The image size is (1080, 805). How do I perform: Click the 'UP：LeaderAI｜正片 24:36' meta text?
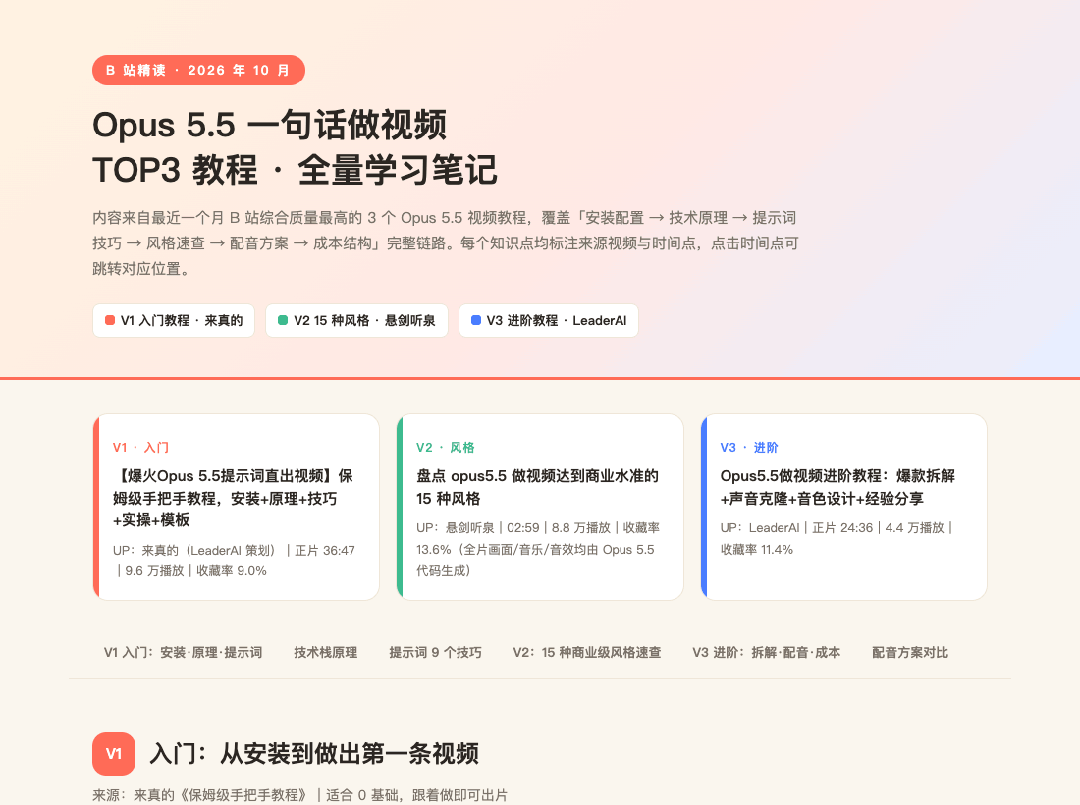pyautogui.click(x=836, y=539)
